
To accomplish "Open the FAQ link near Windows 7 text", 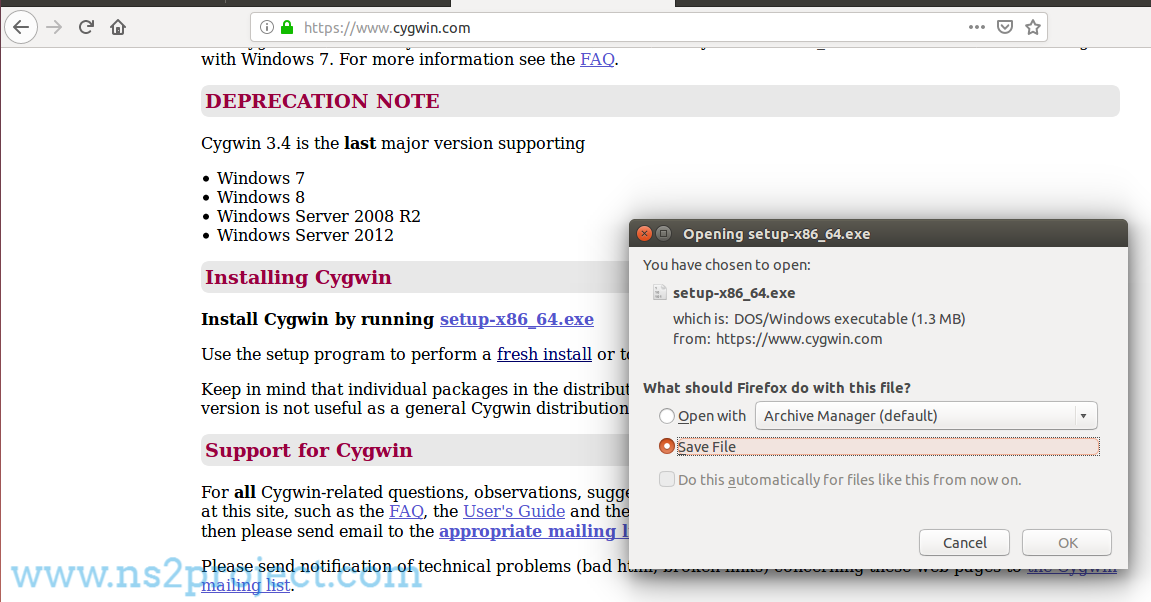I will coord(597,59).
